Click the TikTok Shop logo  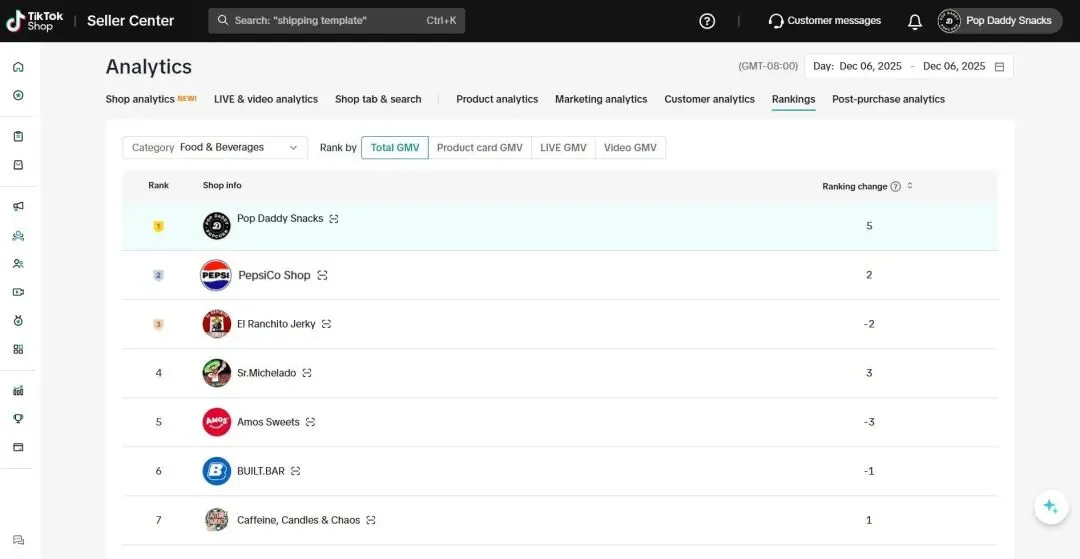pos(34,21)
